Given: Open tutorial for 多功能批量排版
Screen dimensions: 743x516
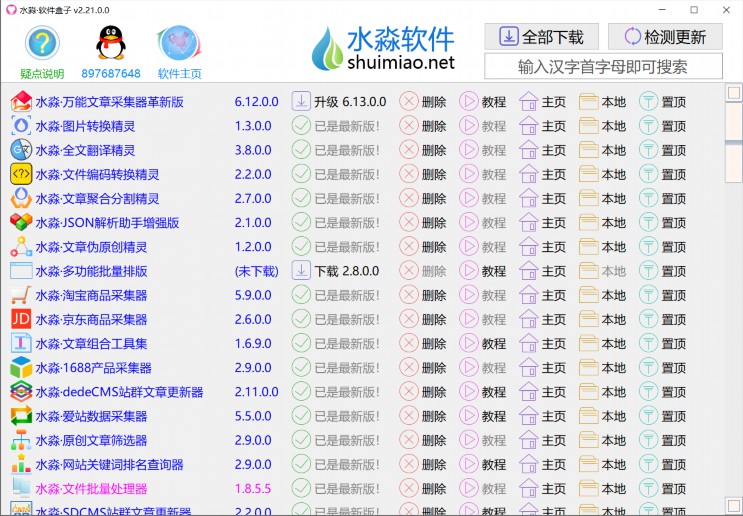Looking at the screenshot, I should click(482, 271).
